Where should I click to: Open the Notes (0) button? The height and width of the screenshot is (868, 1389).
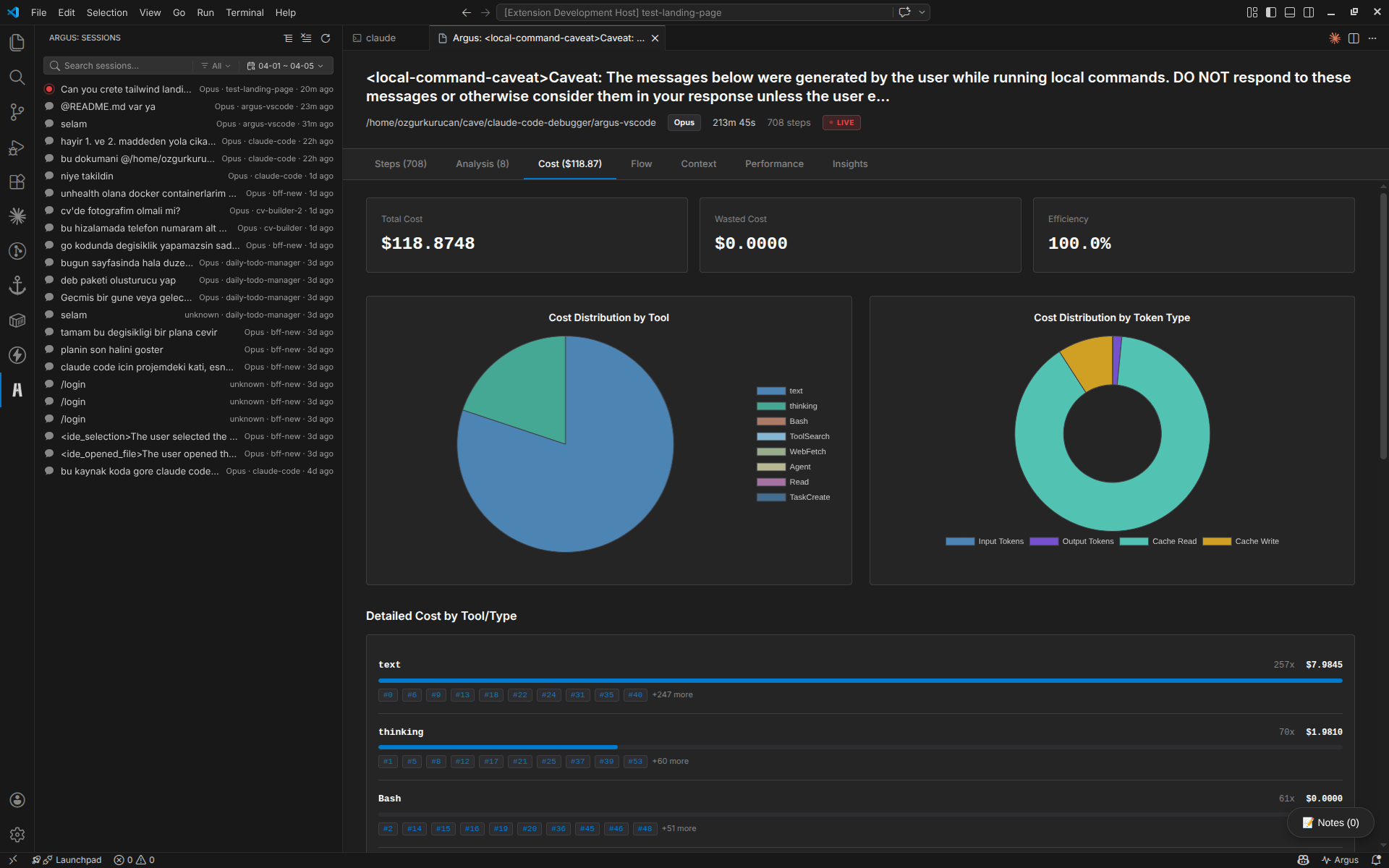tap(1330, 822)
